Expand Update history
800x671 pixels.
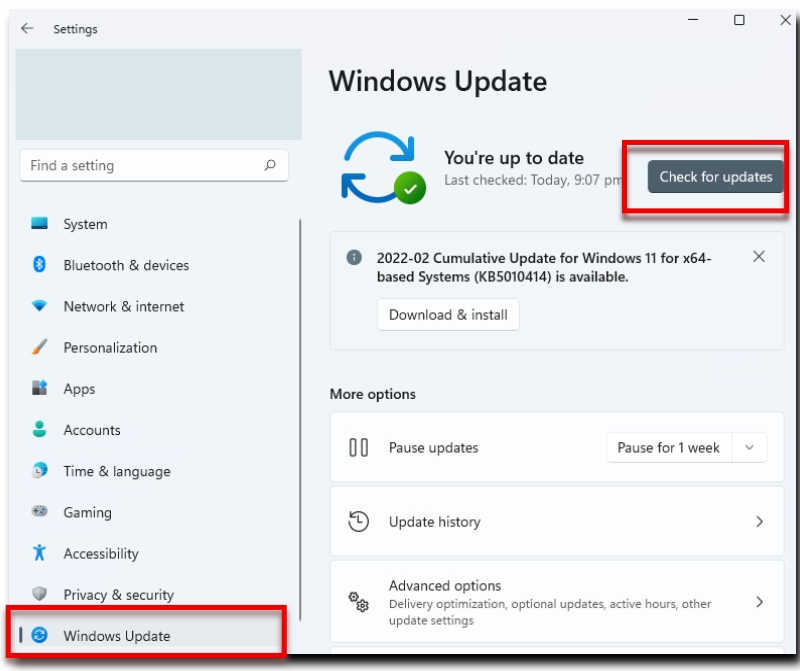(556, 521)
